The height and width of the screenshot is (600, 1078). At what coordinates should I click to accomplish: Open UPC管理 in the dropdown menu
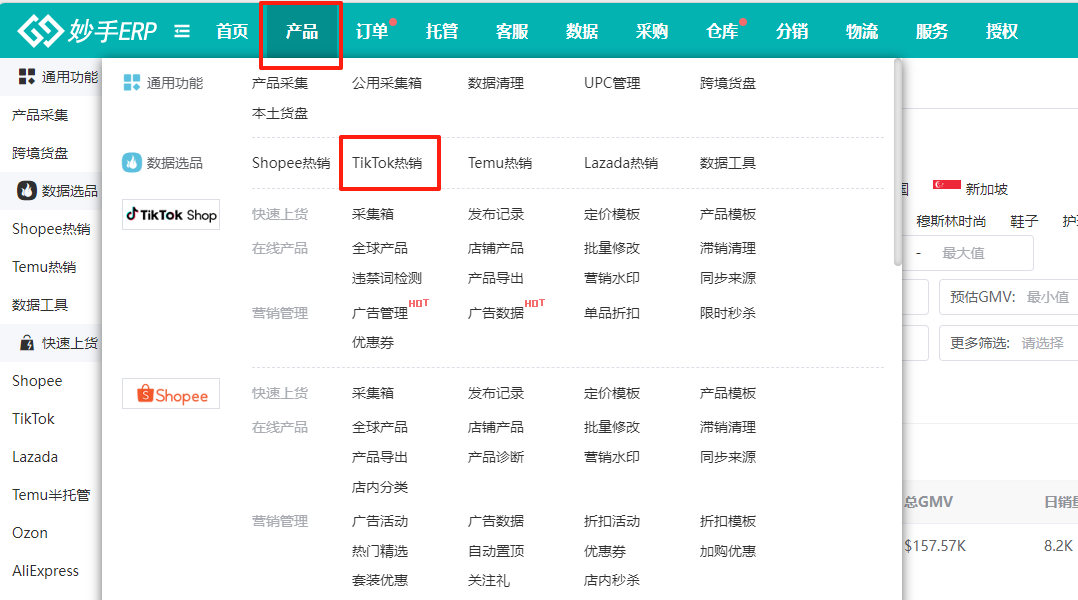point(612,83)
